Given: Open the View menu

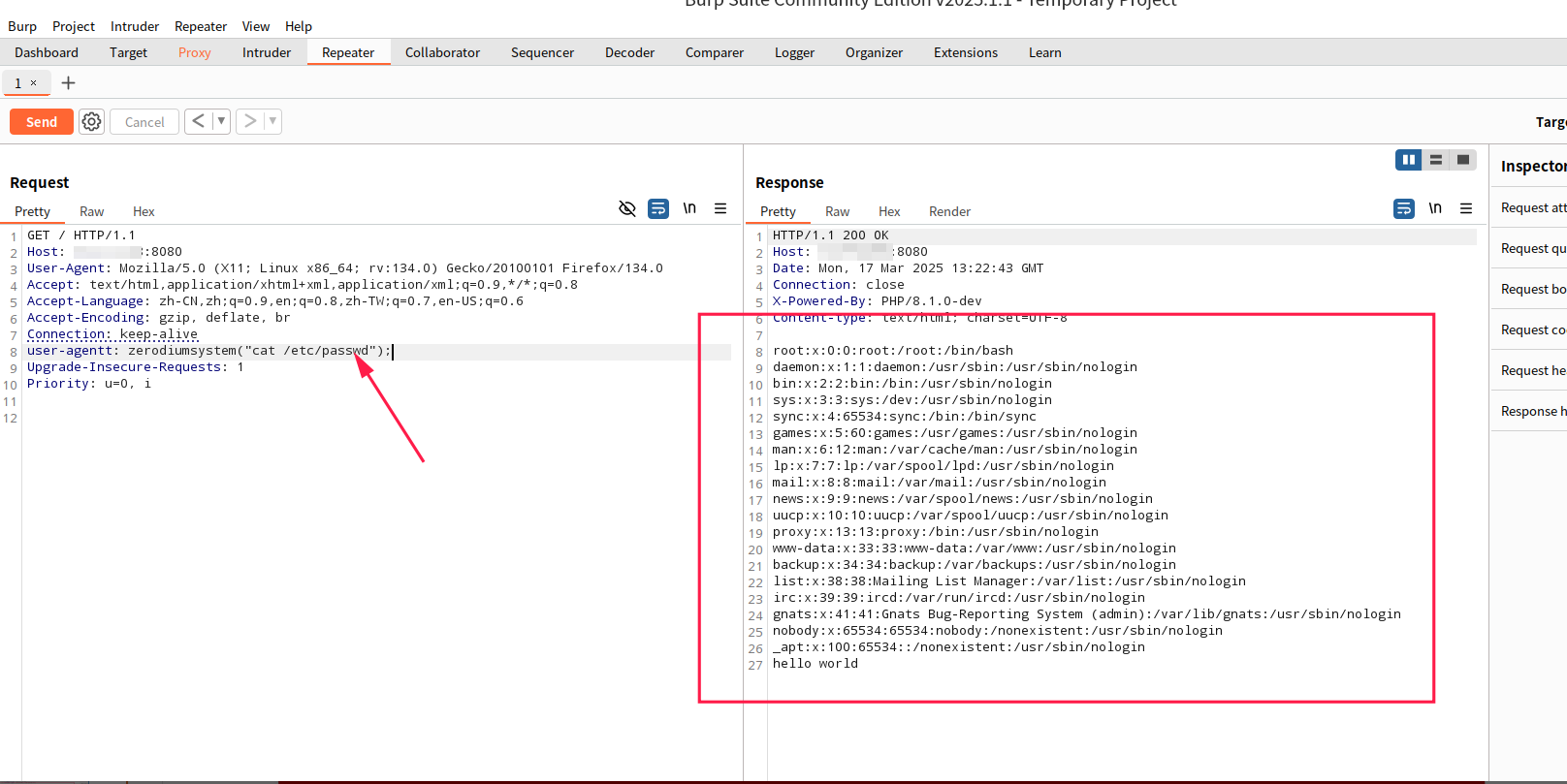Looking at the screenshot, I should pyautogui.click(x=256, y=26).
